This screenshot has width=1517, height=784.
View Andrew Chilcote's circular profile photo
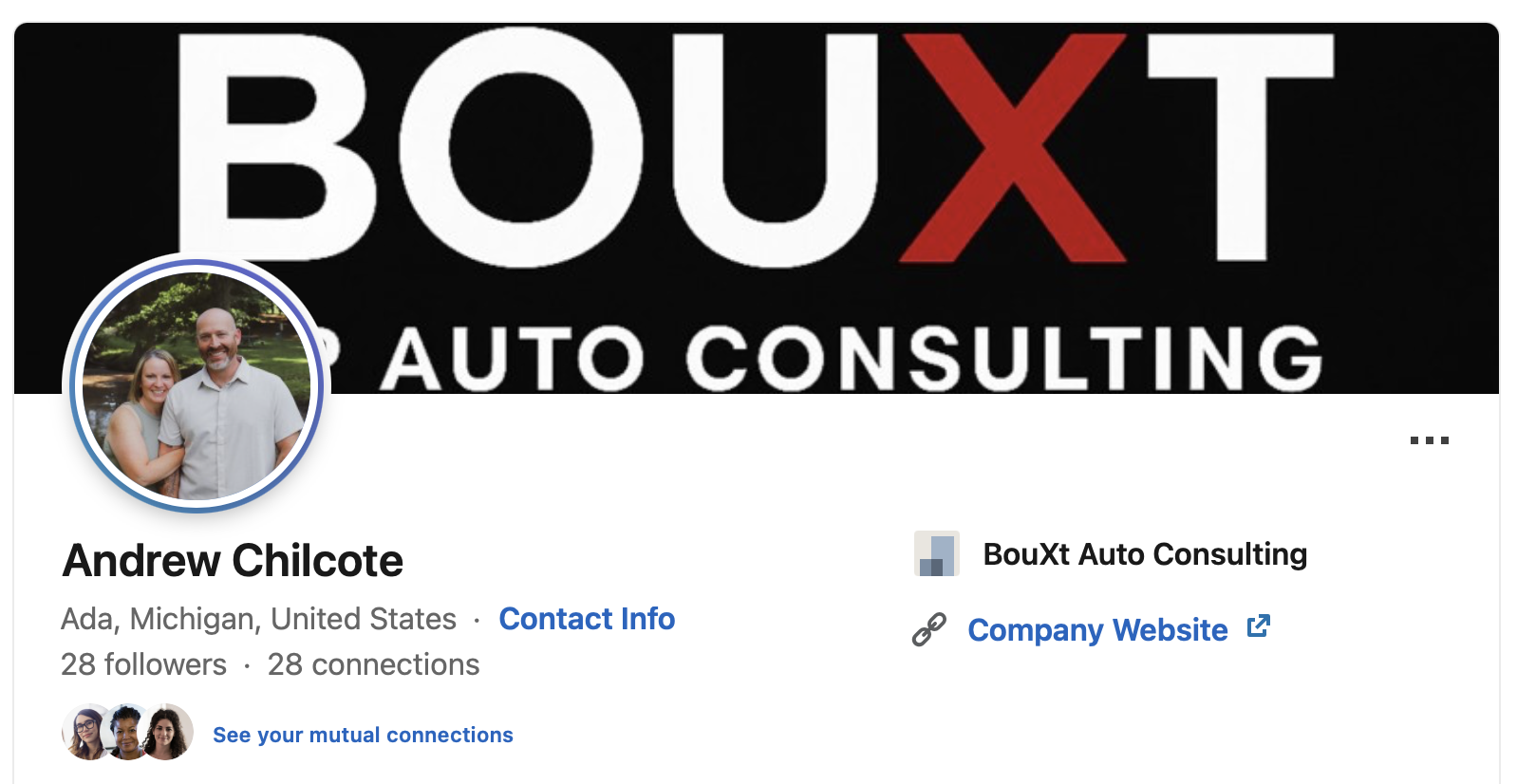tap(197, 384)
